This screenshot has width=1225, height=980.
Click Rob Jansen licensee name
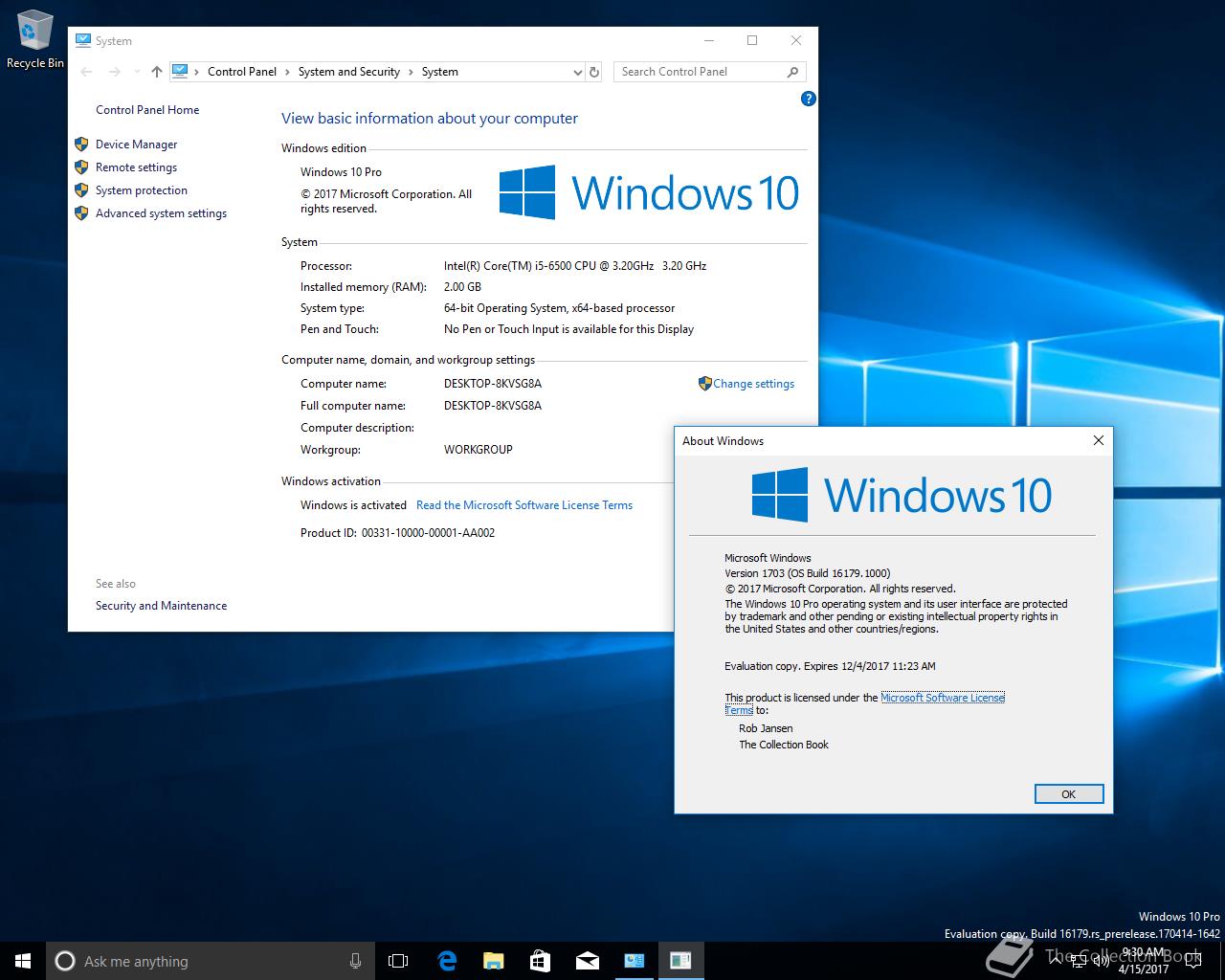(x=766, y=728)
